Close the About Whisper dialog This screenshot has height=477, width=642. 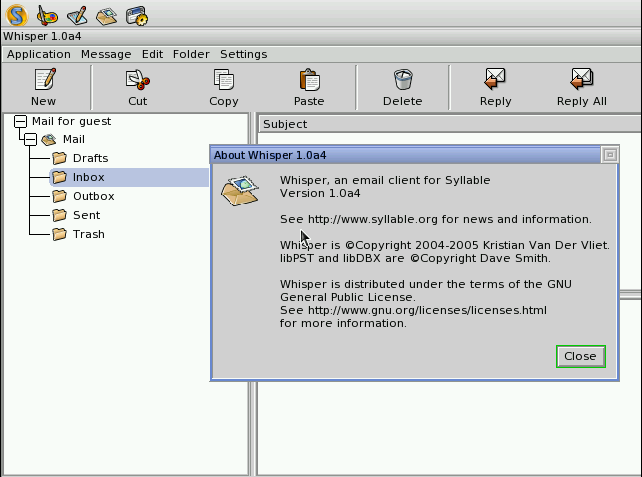[x=581, y=356]
